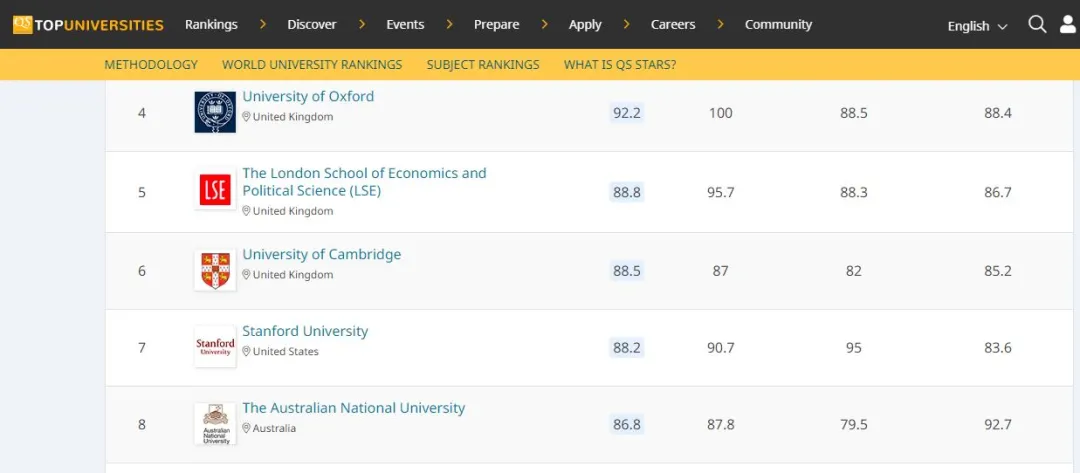
Task: Open the Prepare menu
Action: (x=497, y=25)
